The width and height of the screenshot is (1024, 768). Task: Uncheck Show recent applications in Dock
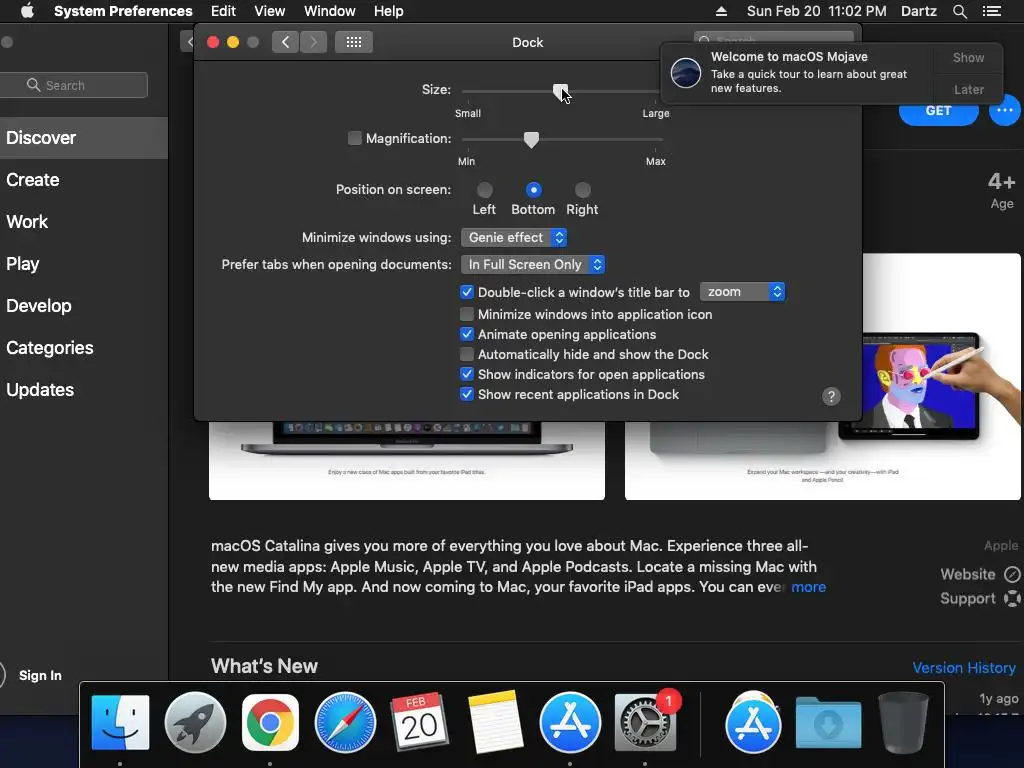click(466, 394)
